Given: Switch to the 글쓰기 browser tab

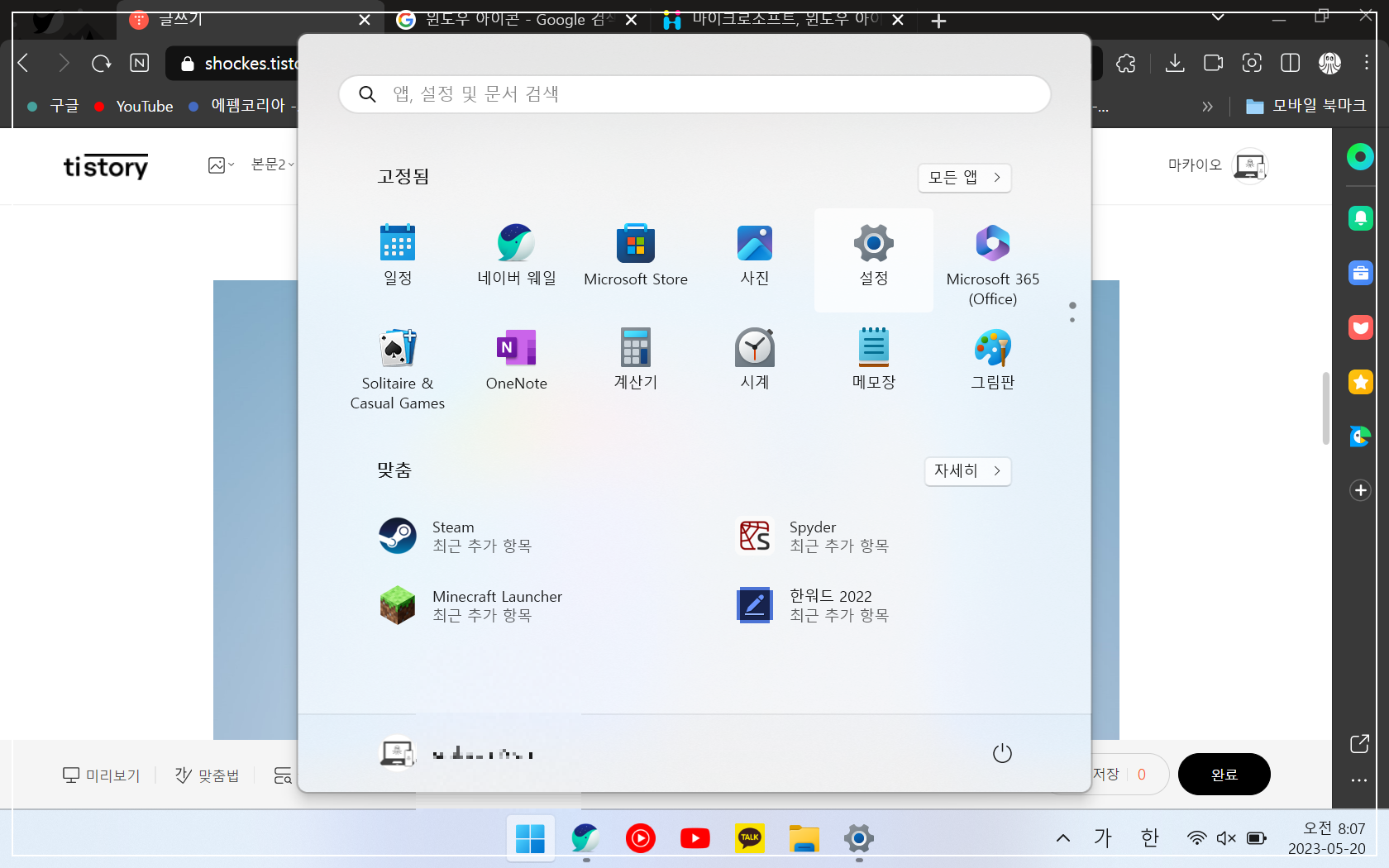Looking at the screenshot, I should pos(248,19).
